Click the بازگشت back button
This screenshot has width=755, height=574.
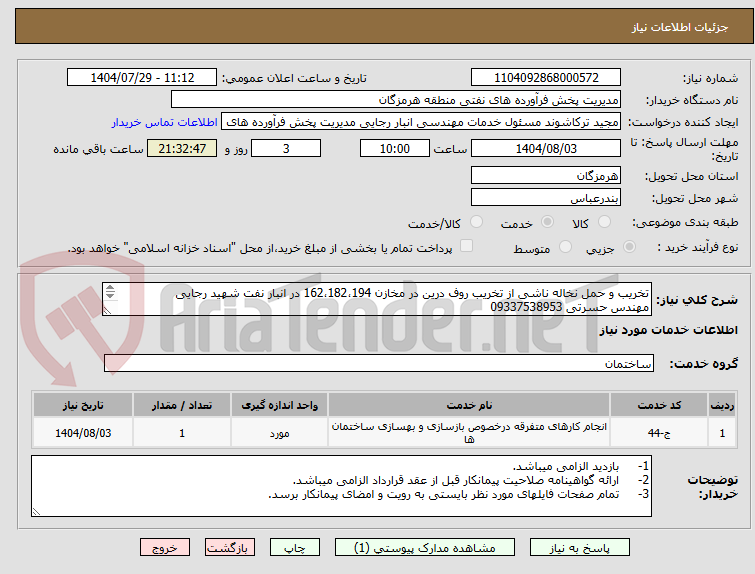(x=229, y=548)
